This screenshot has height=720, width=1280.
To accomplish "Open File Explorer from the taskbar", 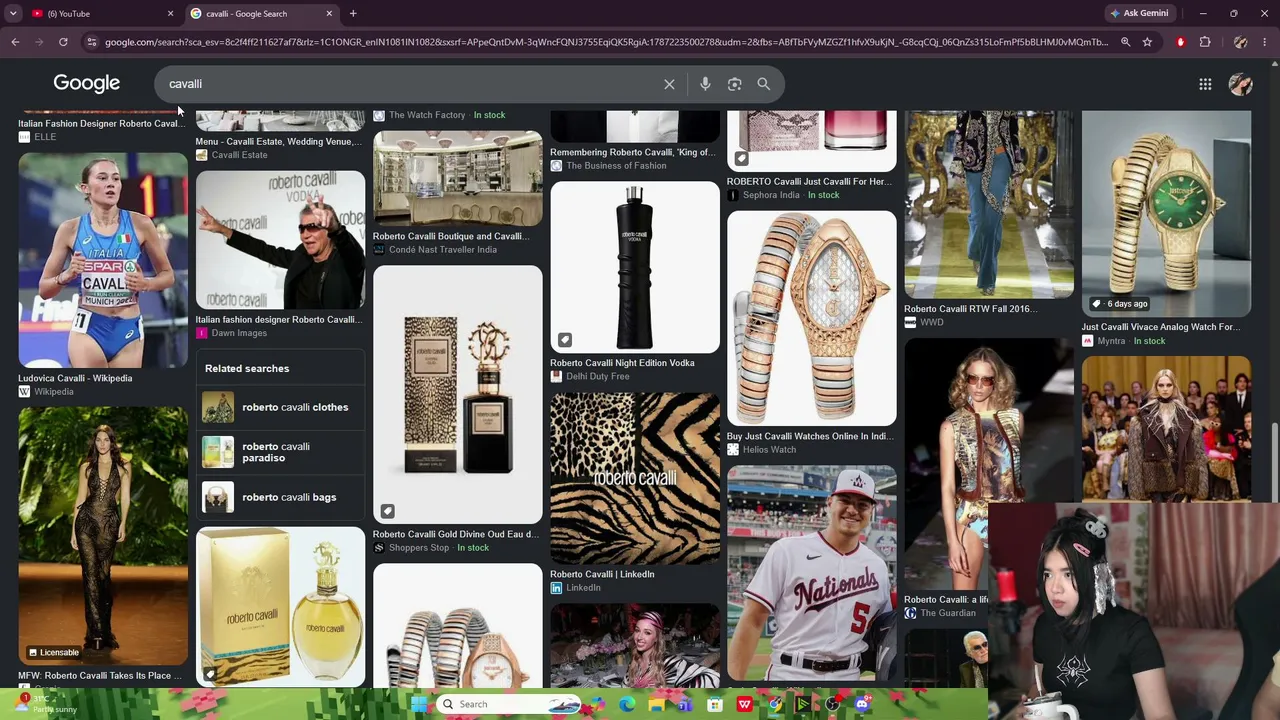I will (x=656, y=704).
